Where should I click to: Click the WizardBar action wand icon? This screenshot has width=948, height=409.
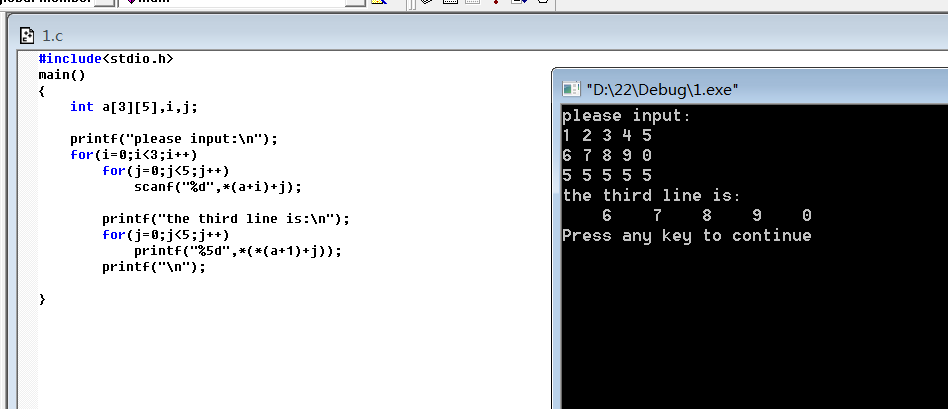pos(378,2)
